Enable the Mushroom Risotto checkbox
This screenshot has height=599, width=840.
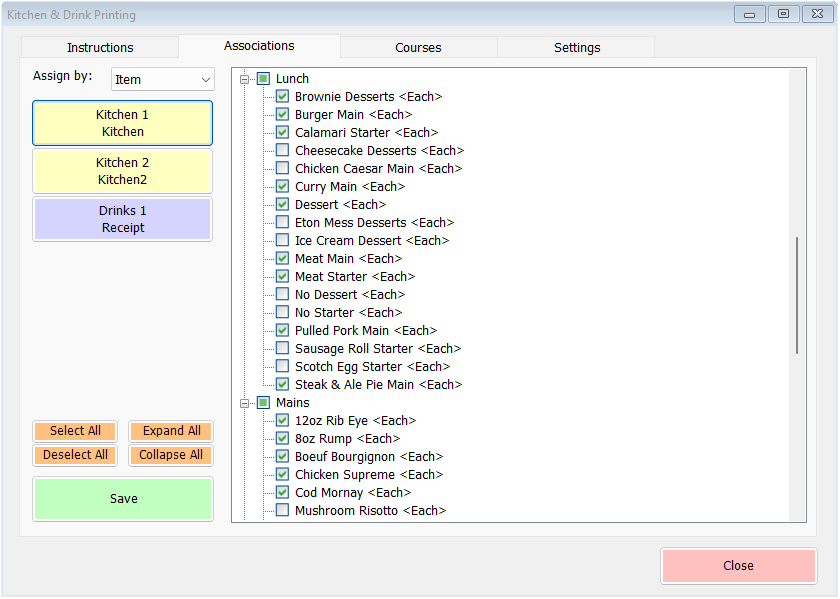click(x=282, y=510)
